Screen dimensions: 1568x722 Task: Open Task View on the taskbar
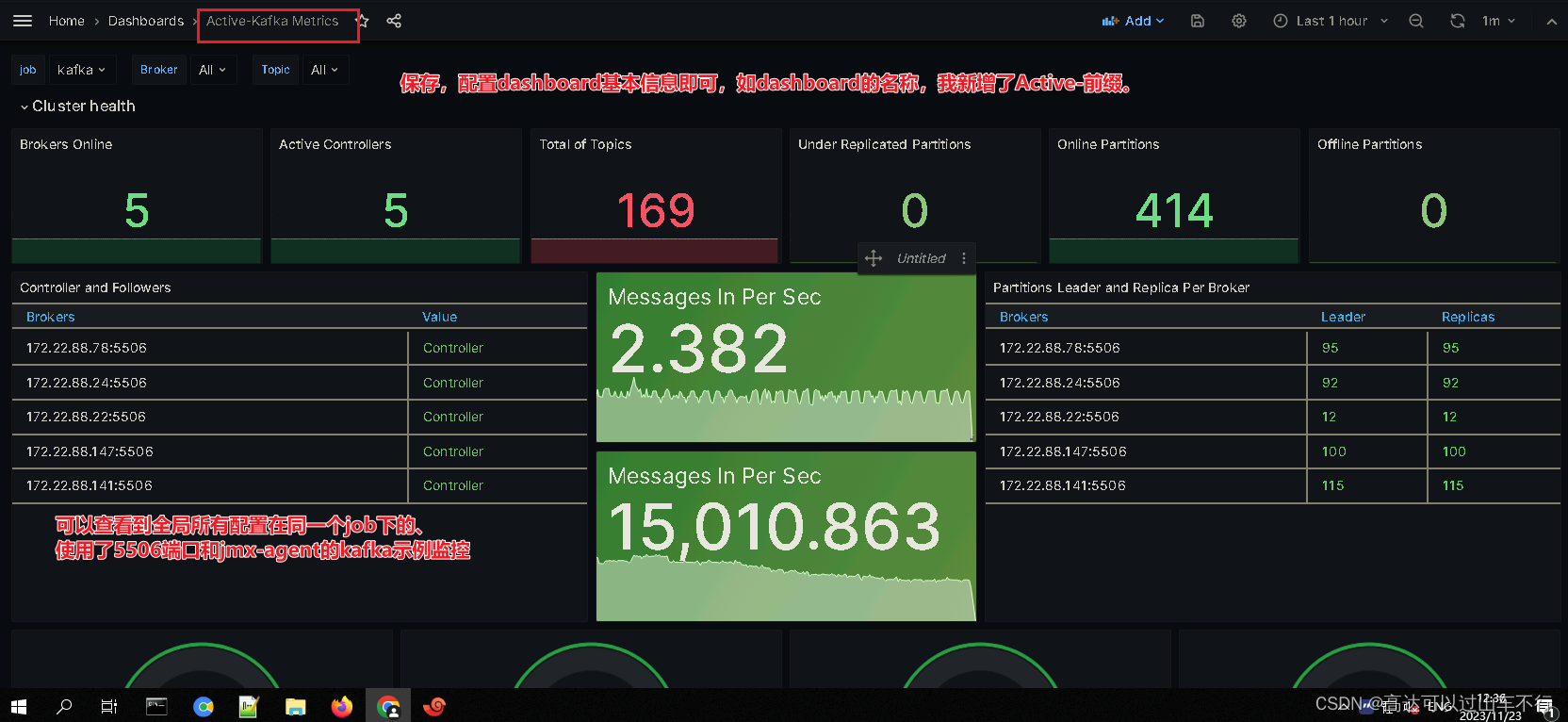(109, 706)
